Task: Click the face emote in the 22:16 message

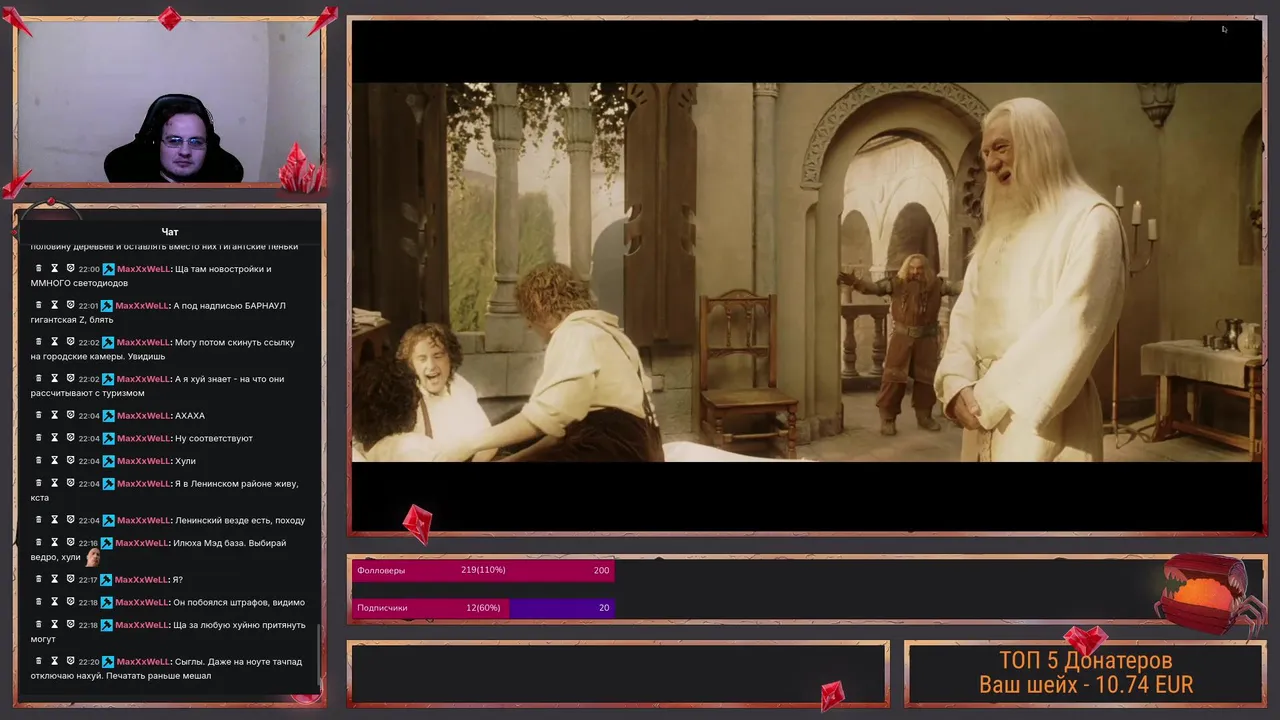Action: tap(93, 557)
